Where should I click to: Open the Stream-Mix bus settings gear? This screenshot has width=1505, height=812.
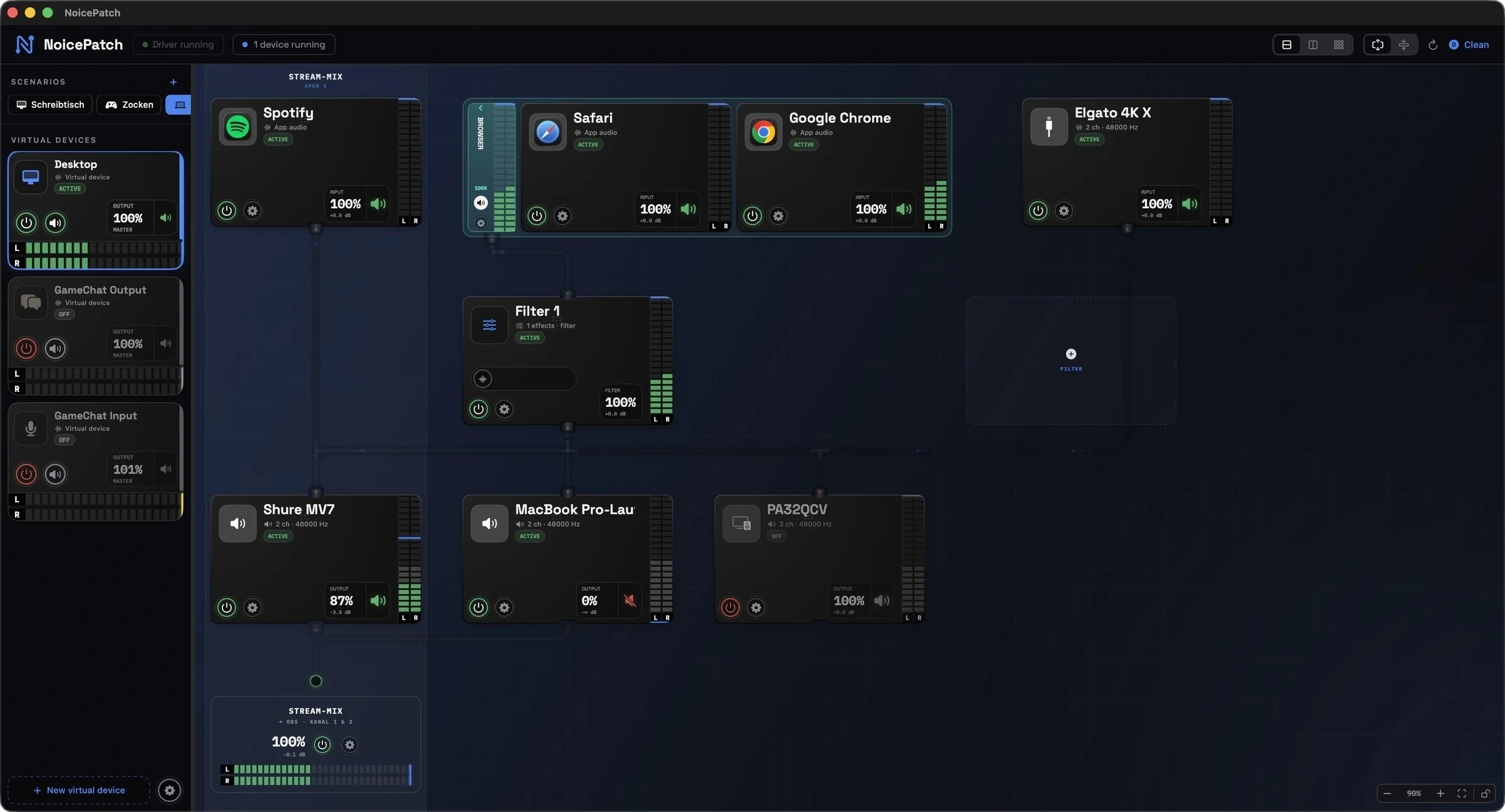click(x=350, y=745)
